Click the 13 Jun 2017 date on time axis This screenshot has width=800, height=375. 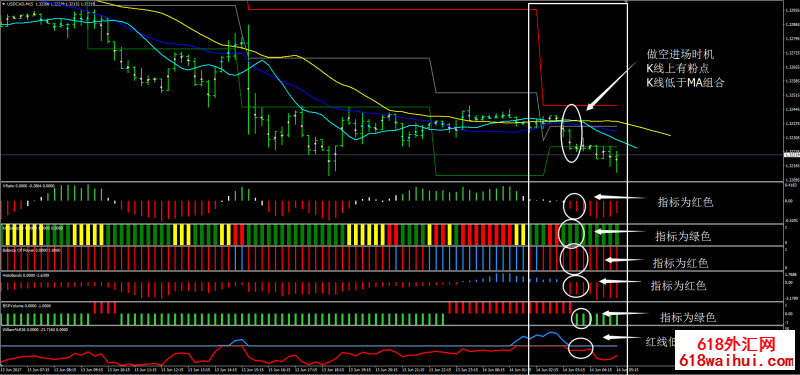coord(10,369)
